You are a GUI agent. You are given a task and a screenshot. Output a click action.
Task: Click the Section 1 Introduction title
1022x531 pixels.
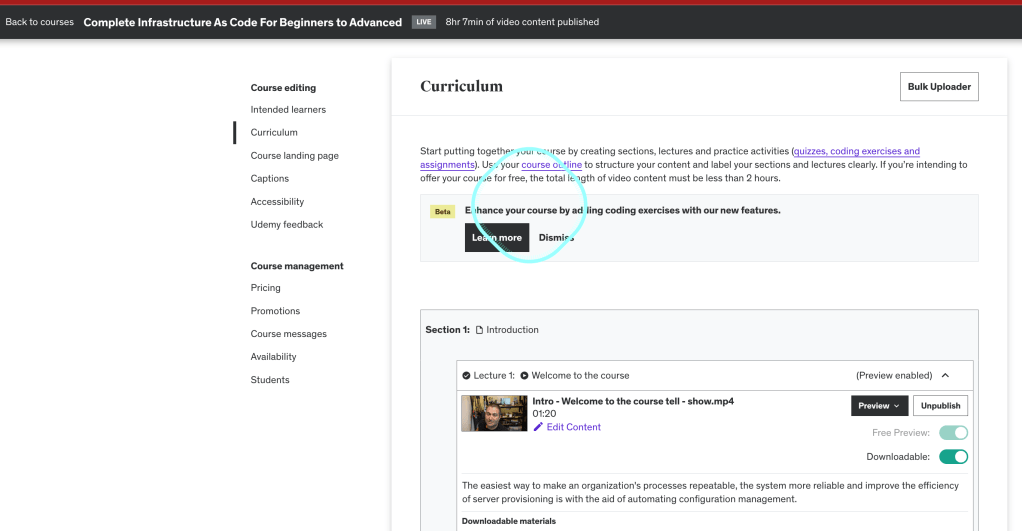(512, 330)
